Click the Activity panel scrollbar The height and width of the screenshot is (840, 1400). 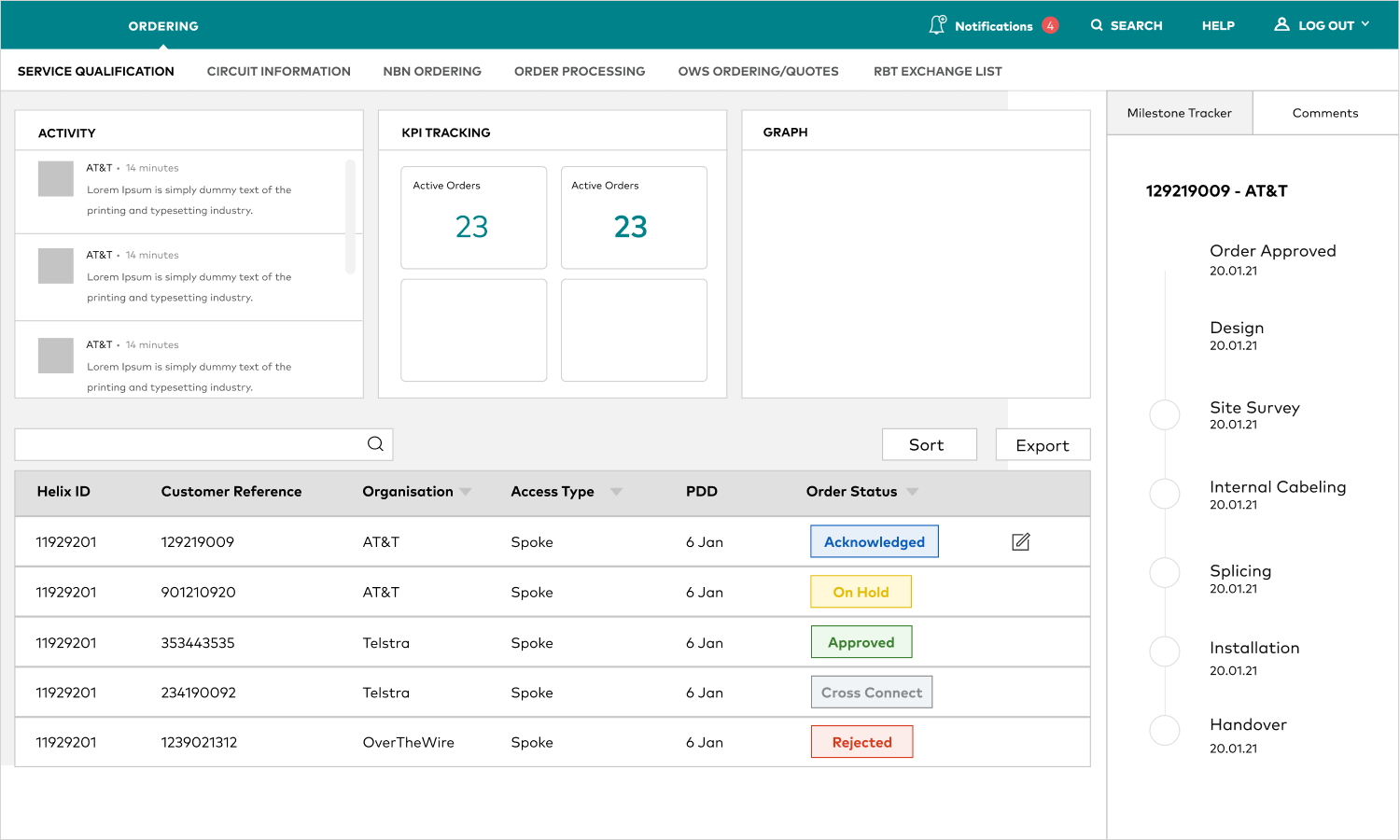[x=350, y=217]
